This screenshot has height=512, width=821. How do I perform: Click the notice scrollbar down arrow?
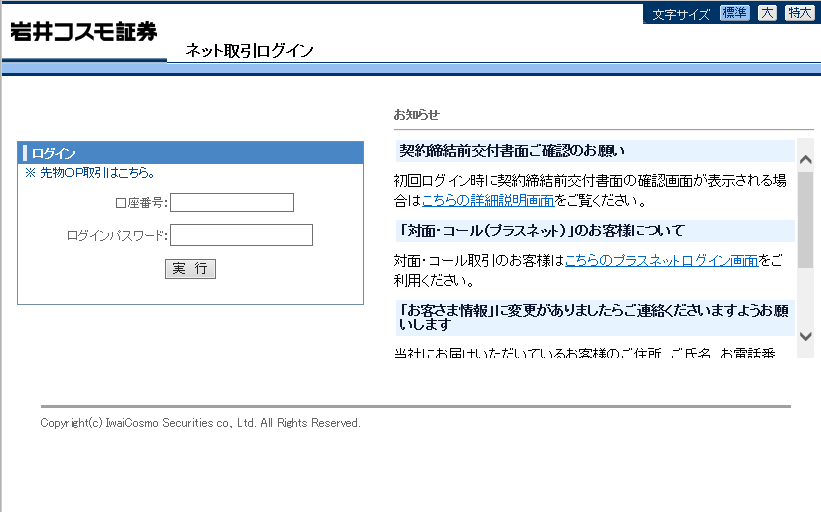(805, 337)
